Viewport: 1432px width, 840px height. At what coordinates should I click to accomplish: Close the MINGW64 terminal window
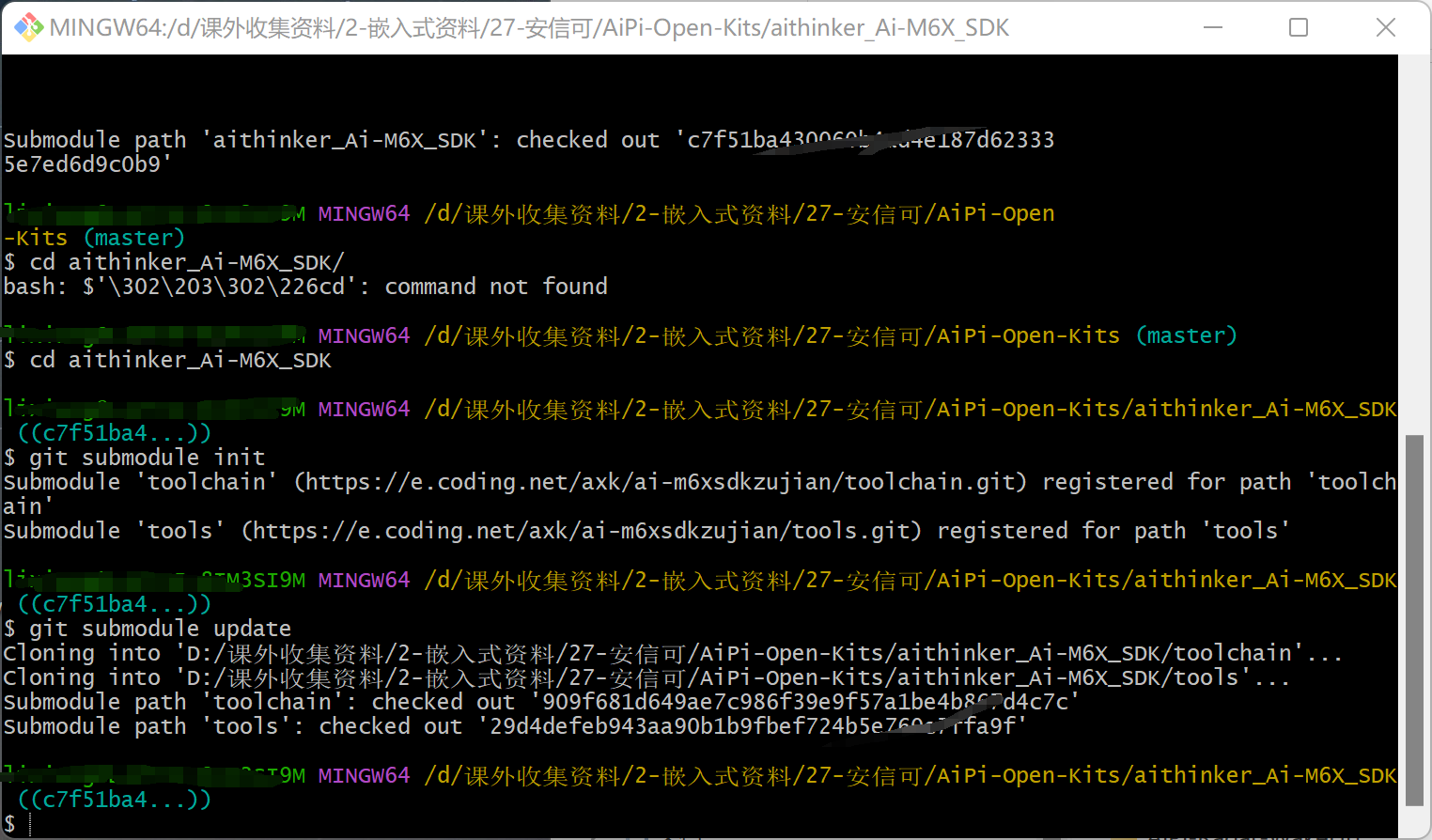click(x=1385, y=27)
